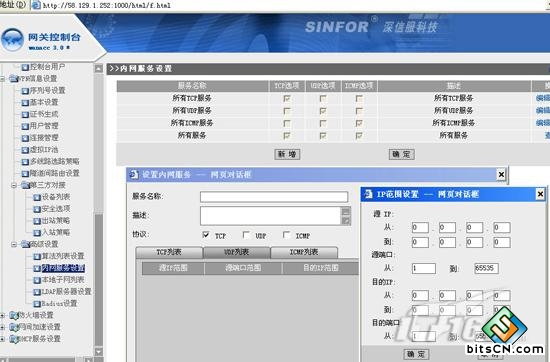Open 内网服务设置 in the tree
This screenshot has width=550, height=362.
tap(63, 268)
